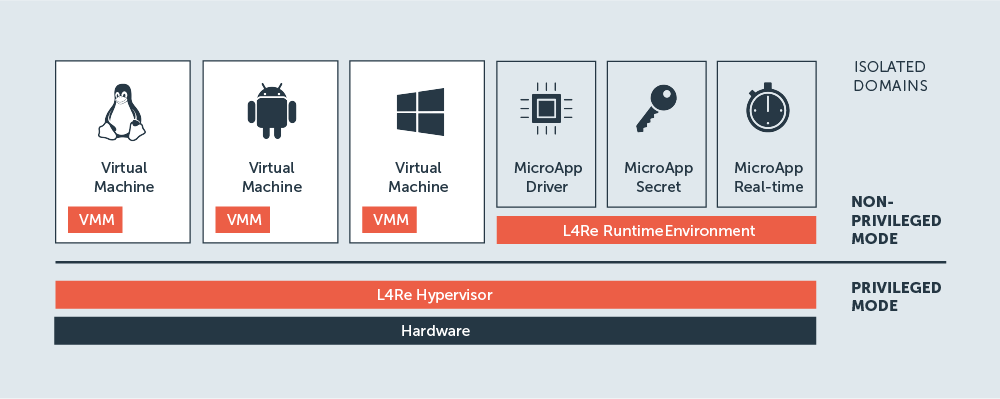Click the VMM label under the Windows machine
Screen dimensions: 1000x399
(x=390, y=220)
